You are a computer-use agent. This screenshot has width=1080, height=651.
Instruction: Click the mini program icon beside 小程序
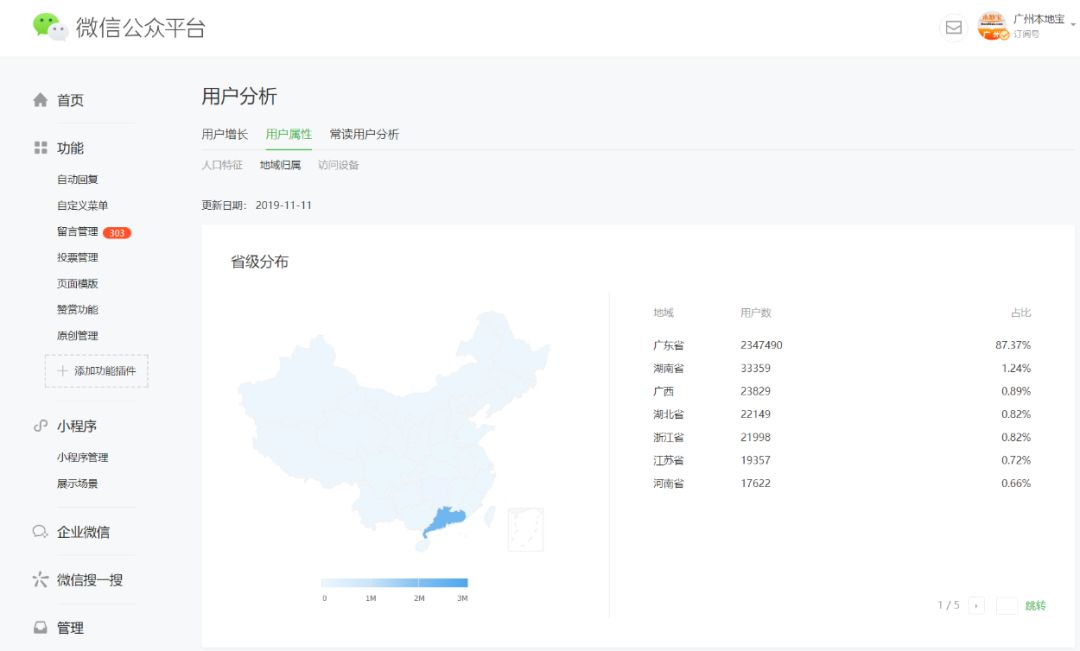click(x=41, y=426)
